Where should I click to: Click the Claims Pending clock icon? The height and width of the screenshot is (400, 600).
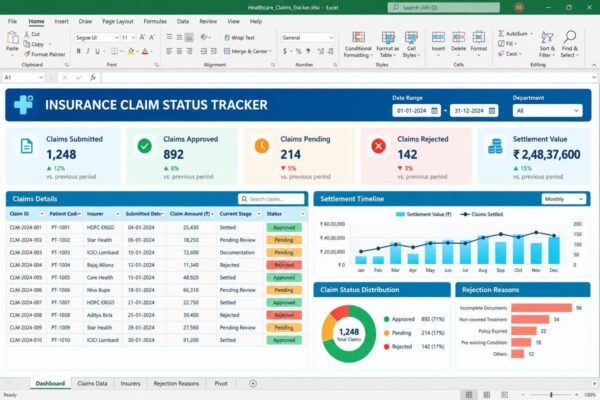coord(262,146)
